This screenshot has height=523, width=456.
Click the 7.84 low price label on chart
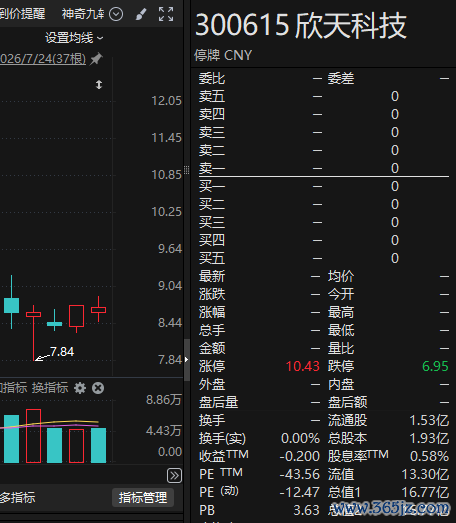(62, 352)
